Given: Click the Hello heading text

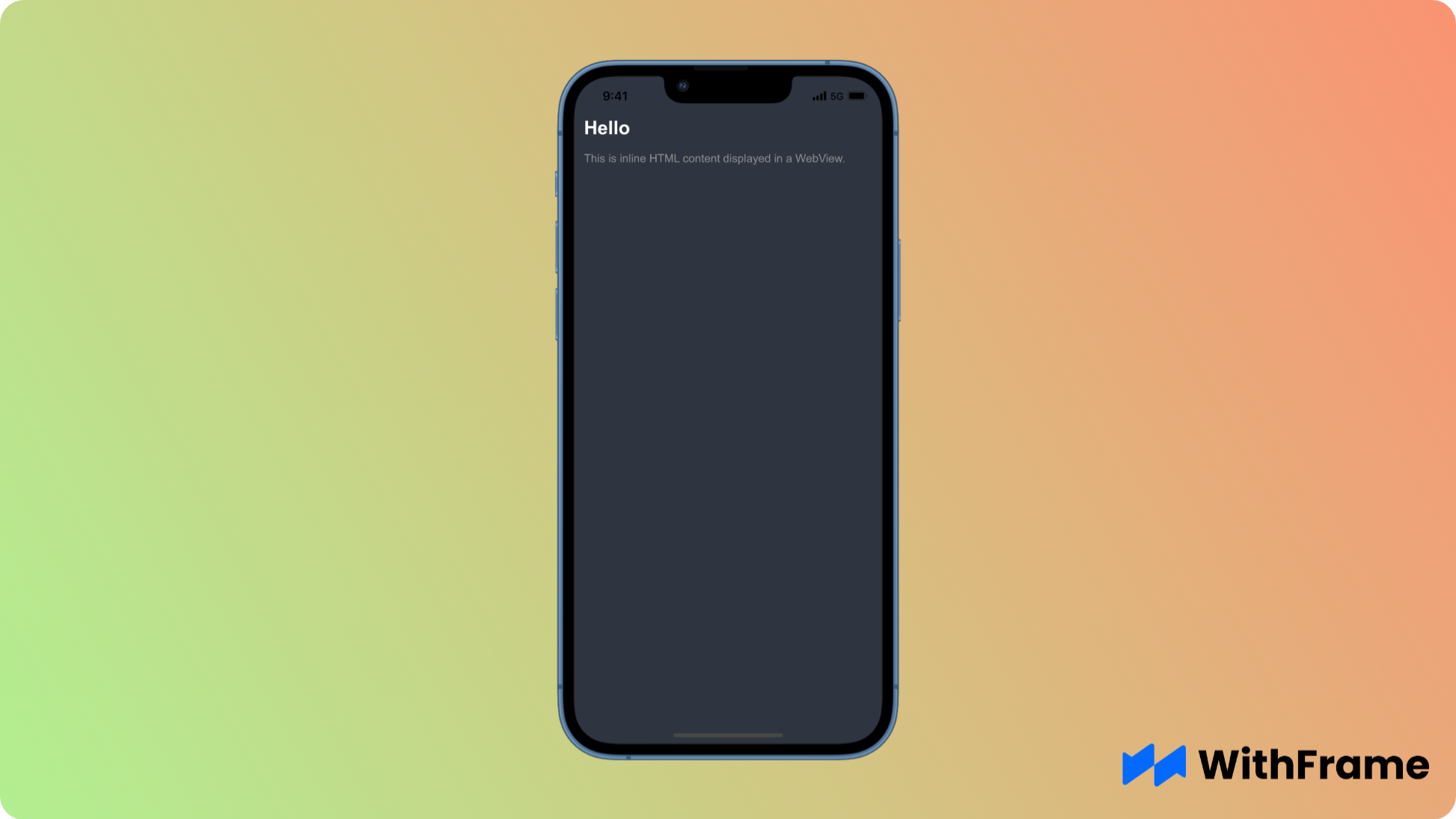Looking at the screenshot, I should coord(606,127).
